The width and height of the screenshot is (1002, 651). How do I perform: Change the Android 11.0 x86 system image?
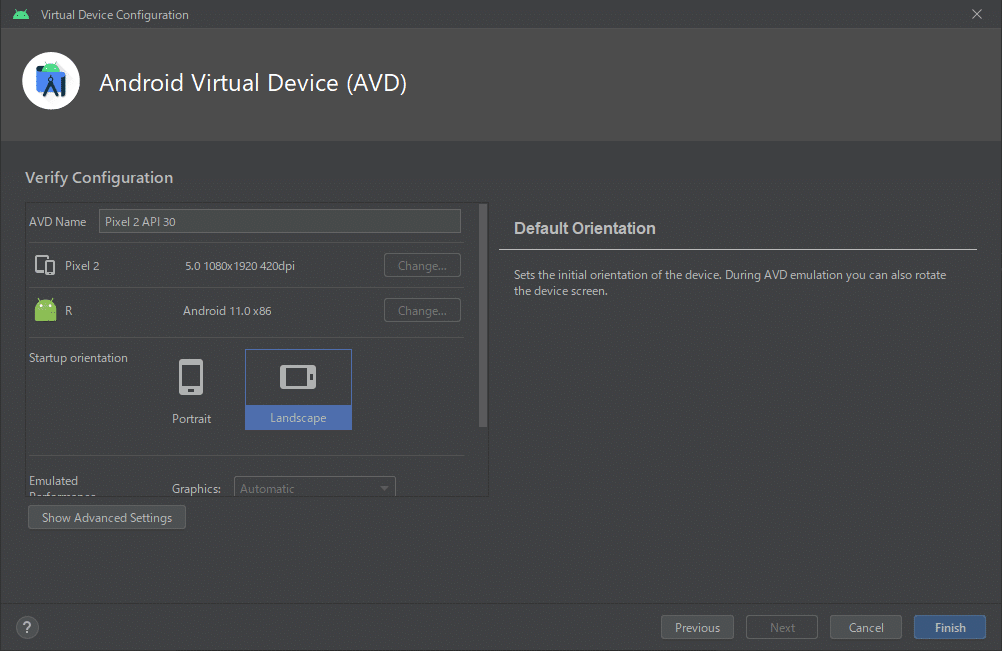[422, 310]
